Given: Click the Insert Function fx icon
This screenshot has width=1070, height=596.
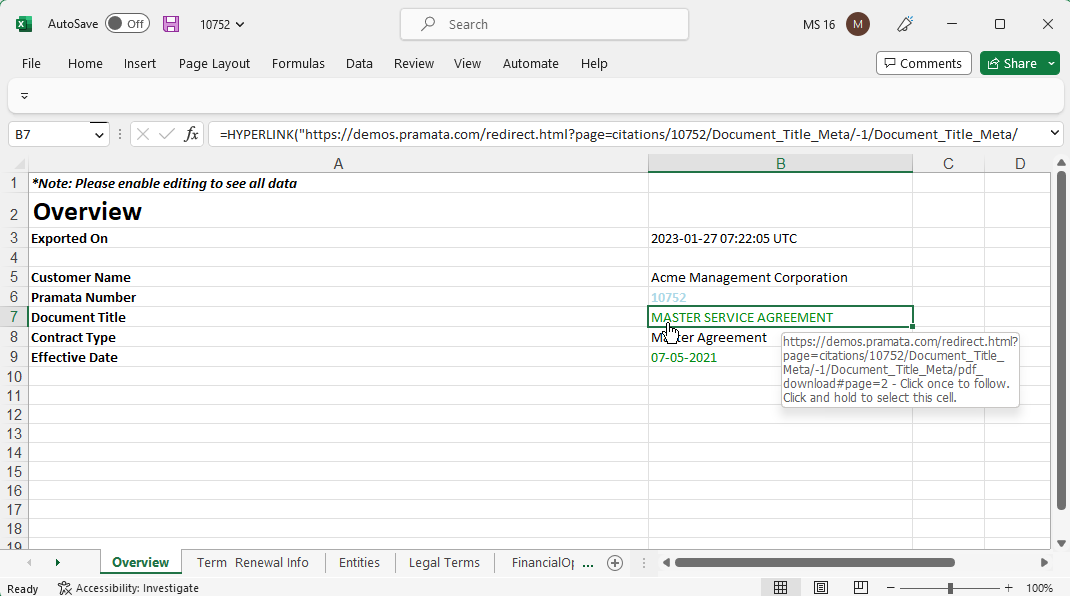Looking at the screenshot, I should [192, 134].
